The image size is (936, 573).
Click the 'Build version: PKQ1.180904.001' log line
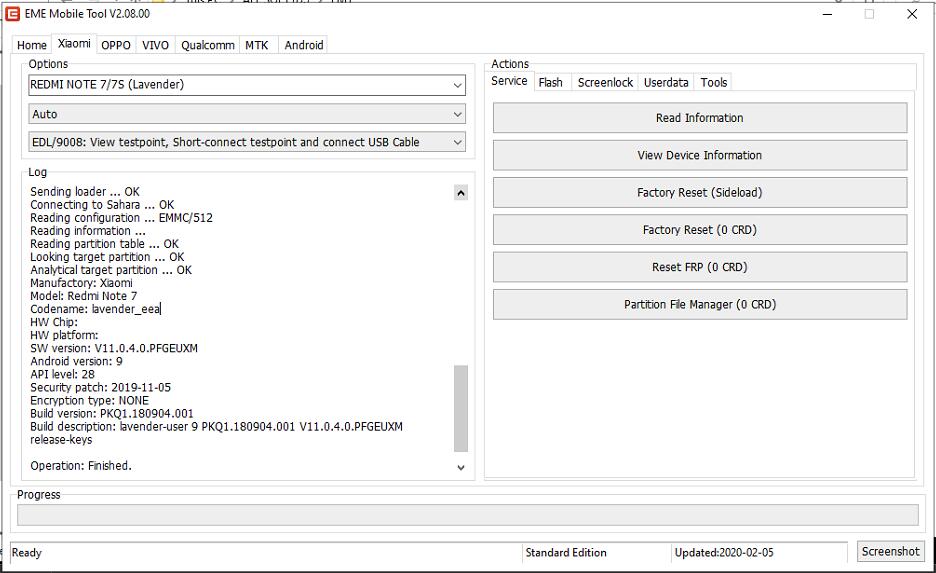coord(112,414)
